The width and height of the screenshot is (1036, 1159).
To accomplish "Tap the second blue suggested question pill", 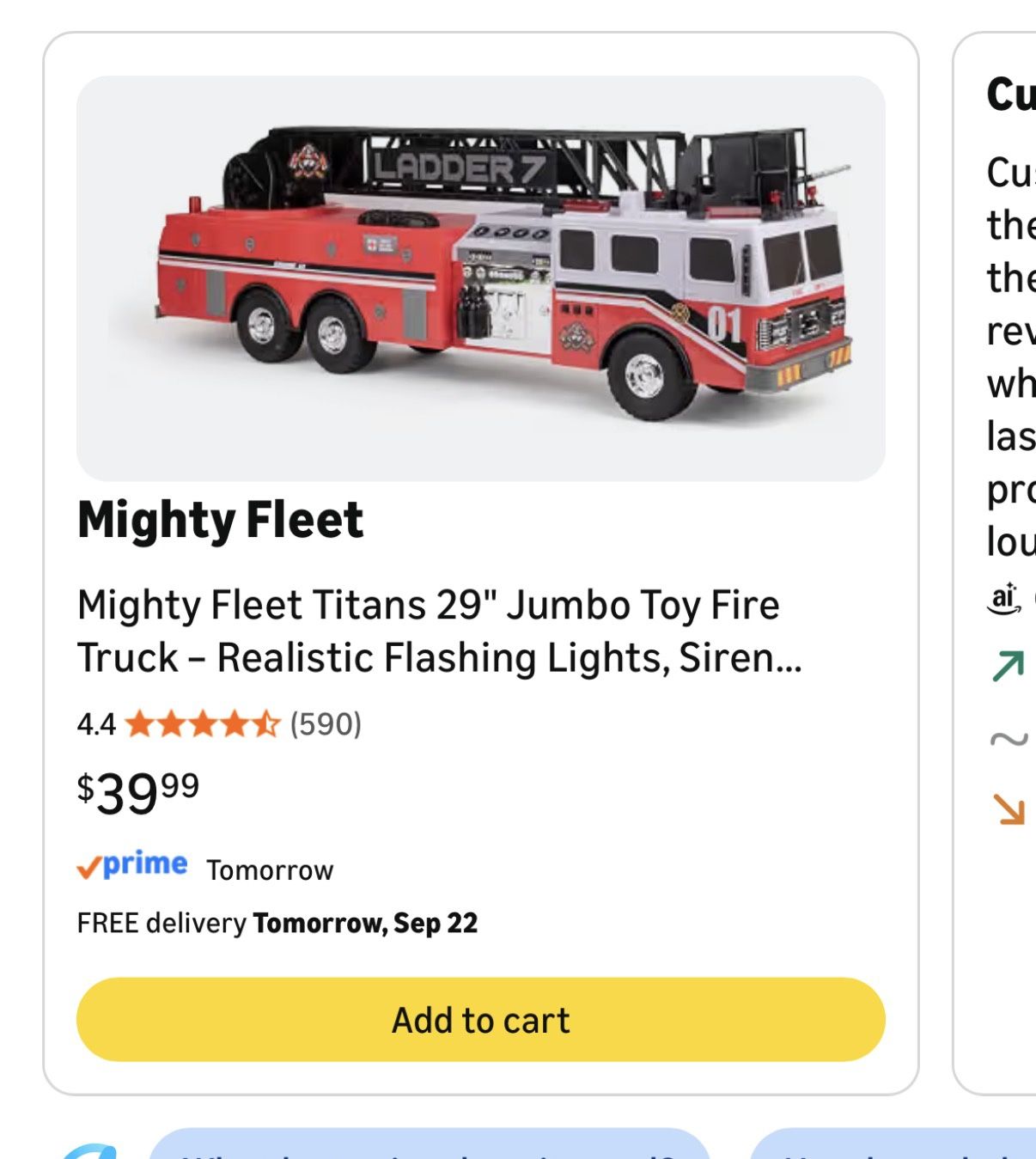I will pyautogui.click(x=893, y=1144).
